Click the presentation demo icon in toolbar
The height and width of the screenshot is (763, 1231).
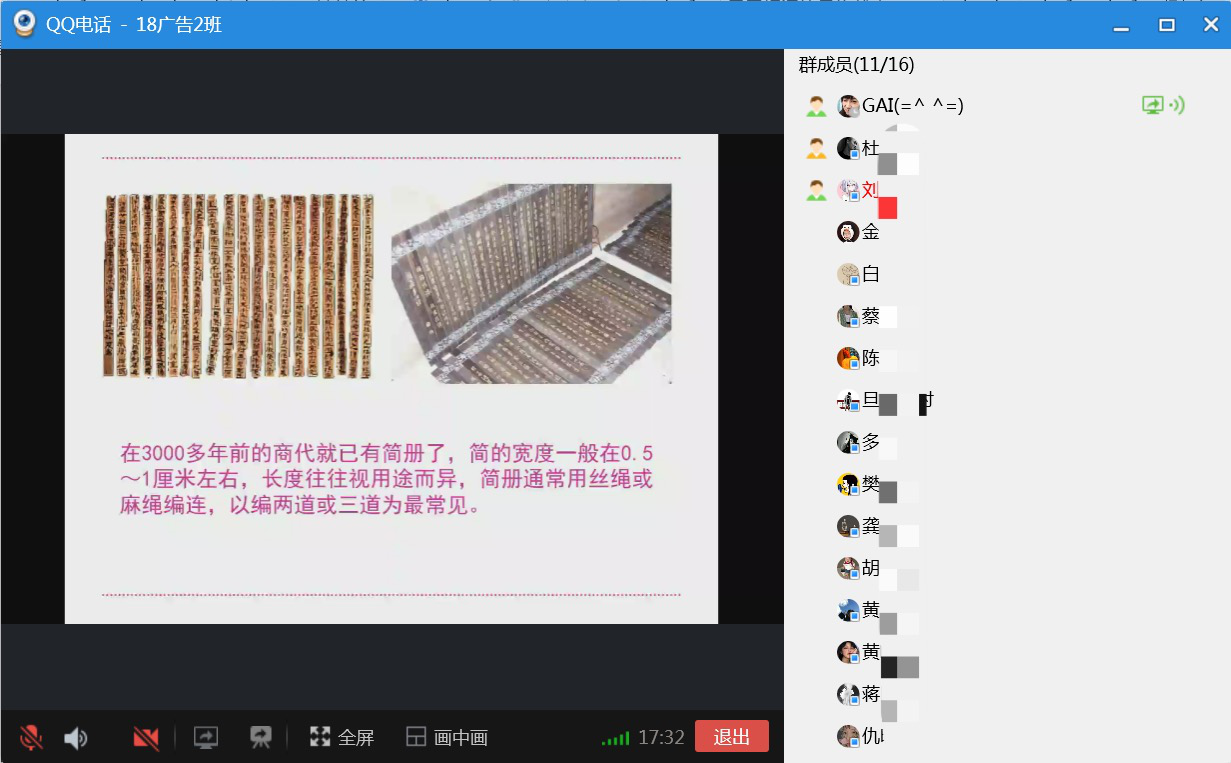point(261,738)
